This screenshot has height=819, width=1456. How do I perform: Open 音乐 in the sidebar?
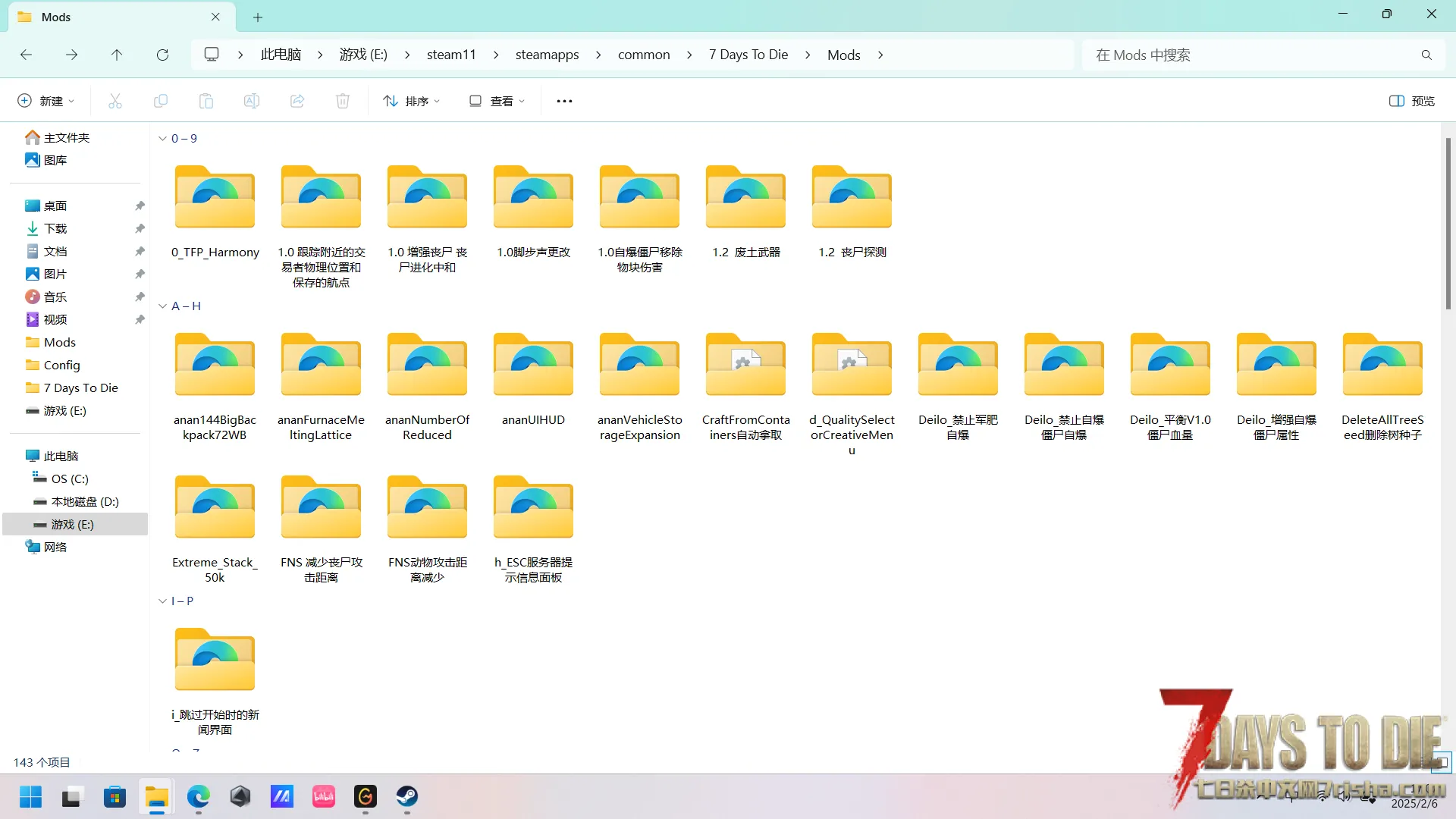[x=46, y=297]
